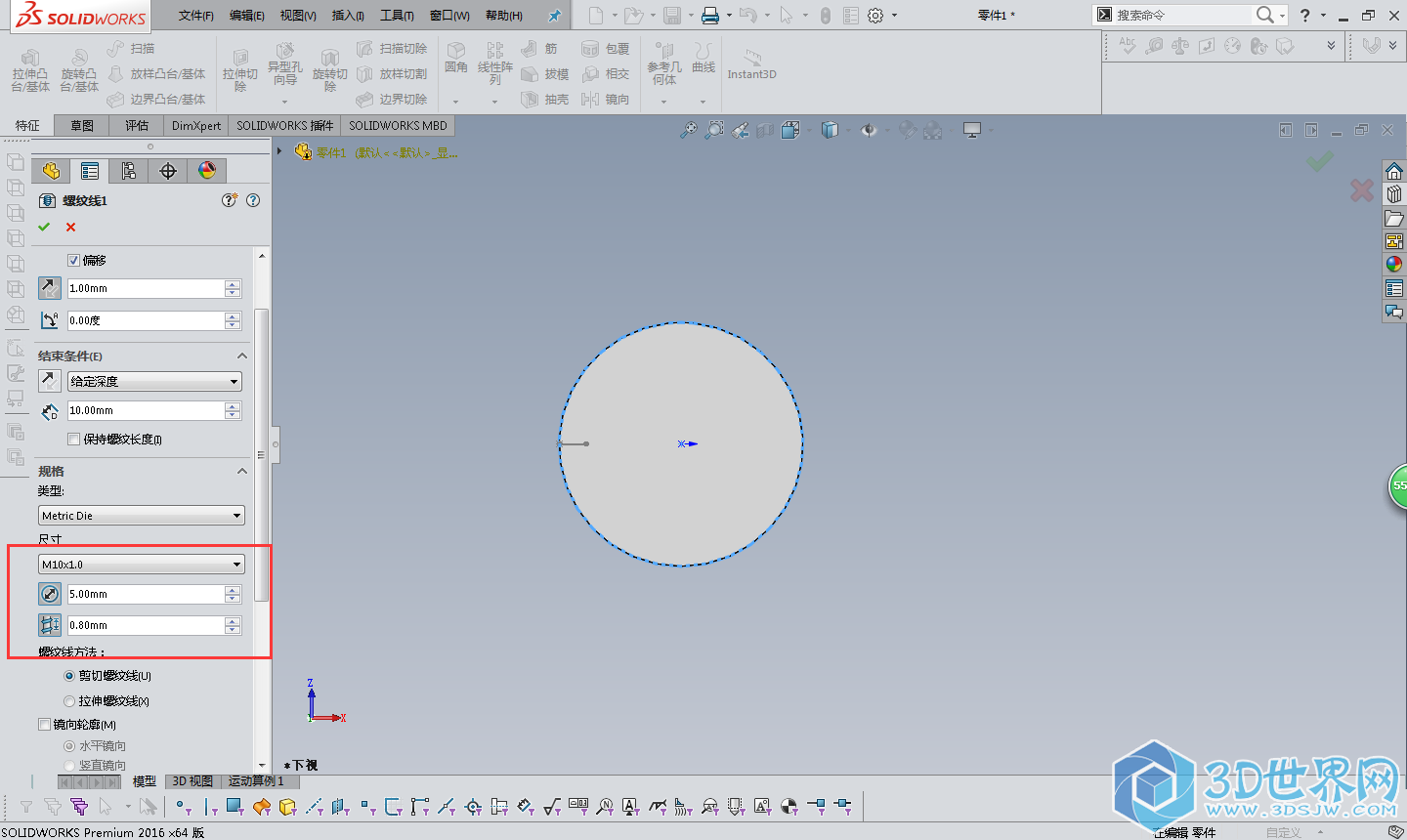Image resolution: width=1407 pixels, height=840 pixels.
Task: Accept thread feature with green checkmark
Action: 44,227
